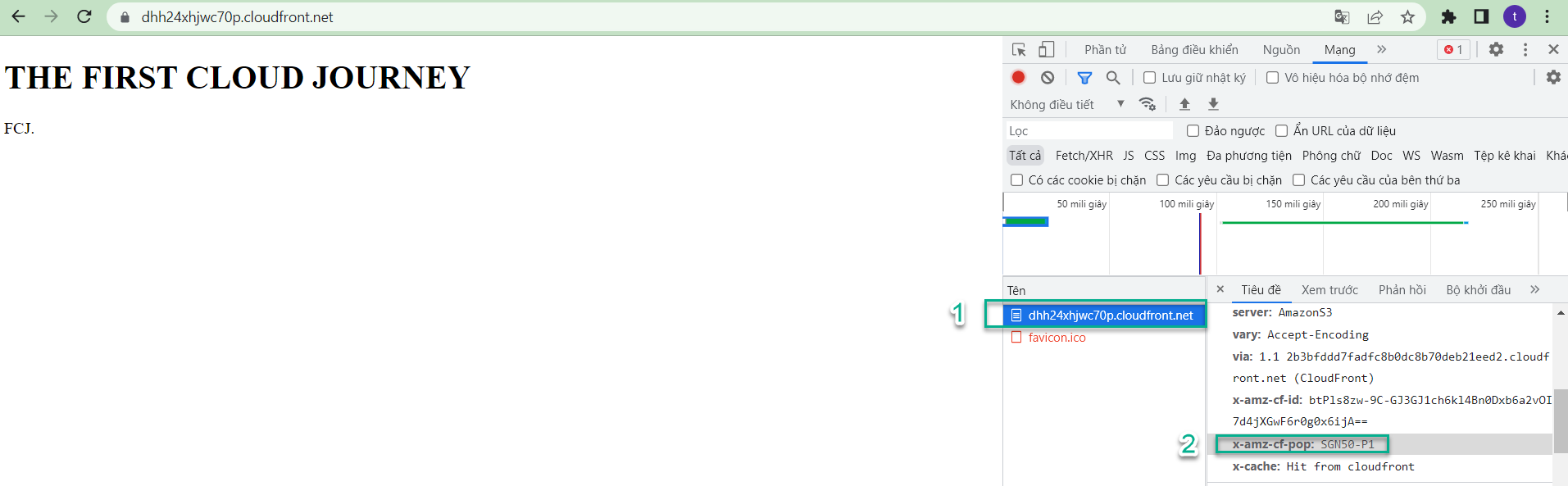Filter requests by Doc

[x=1381, y=156]
